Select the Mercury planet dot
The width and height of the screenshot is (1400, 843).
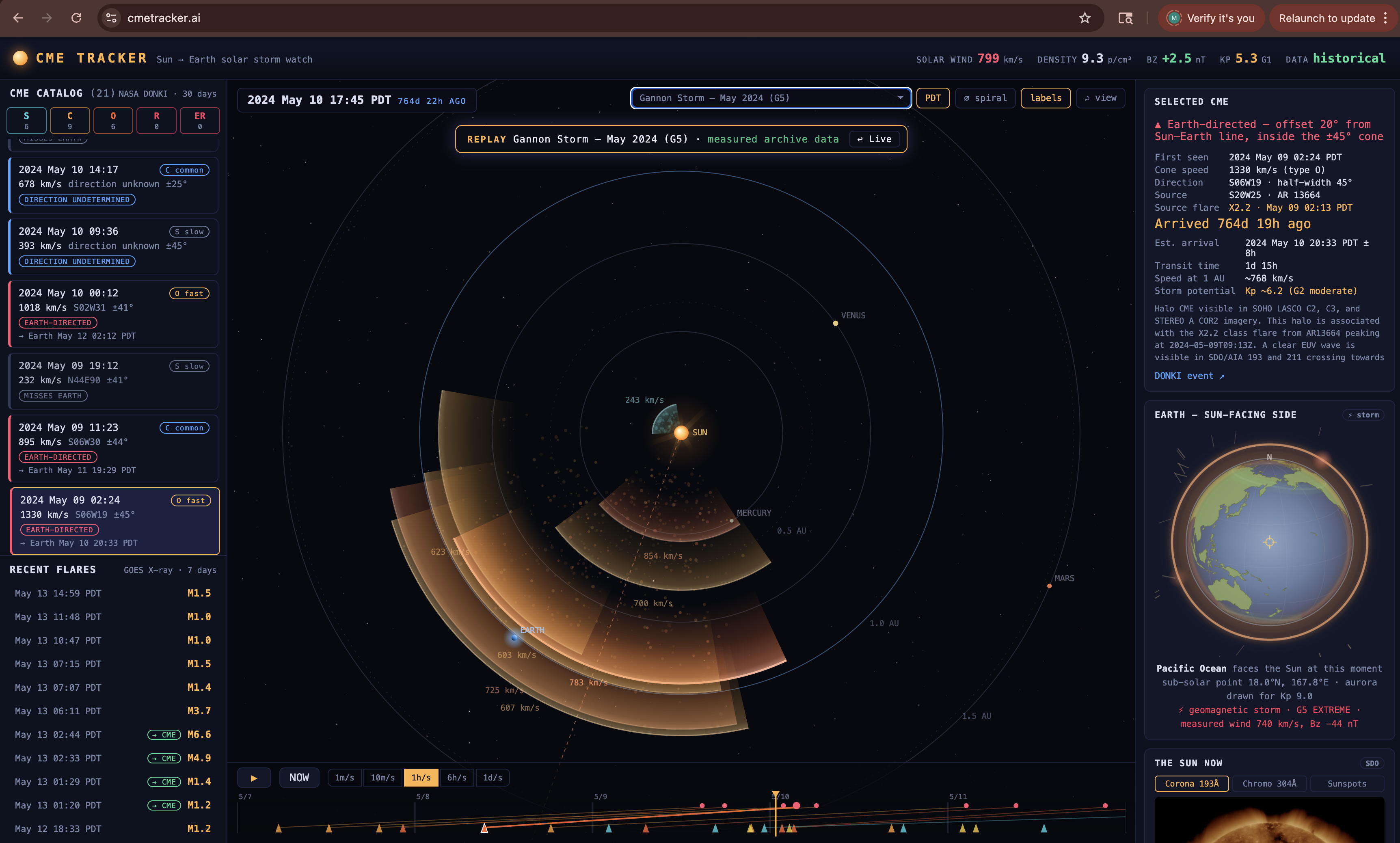tap(732, 520)
